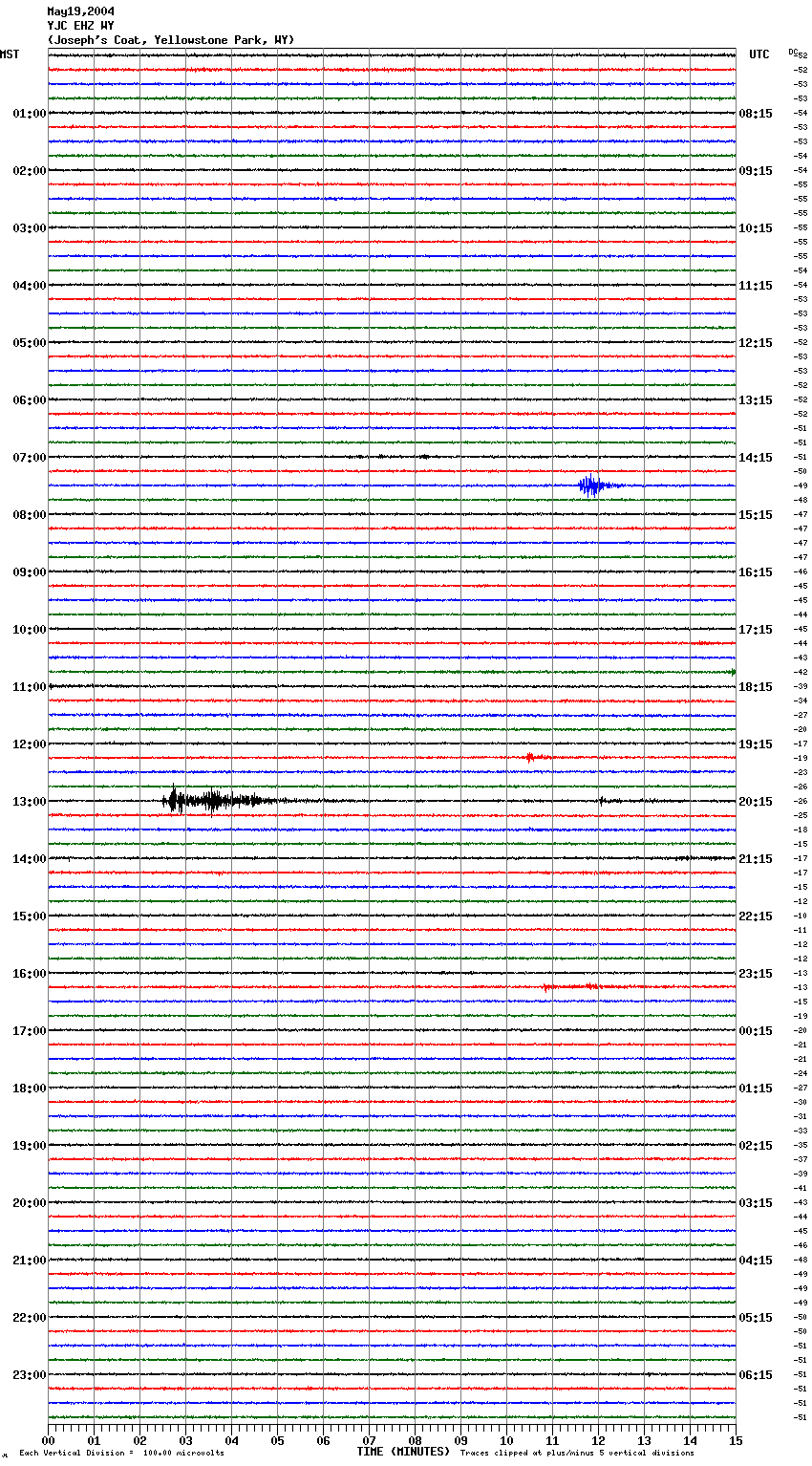Click the 19:00 MST time label
The height and width of the screenshot is (1466, 812).
tap(30, 1146)
